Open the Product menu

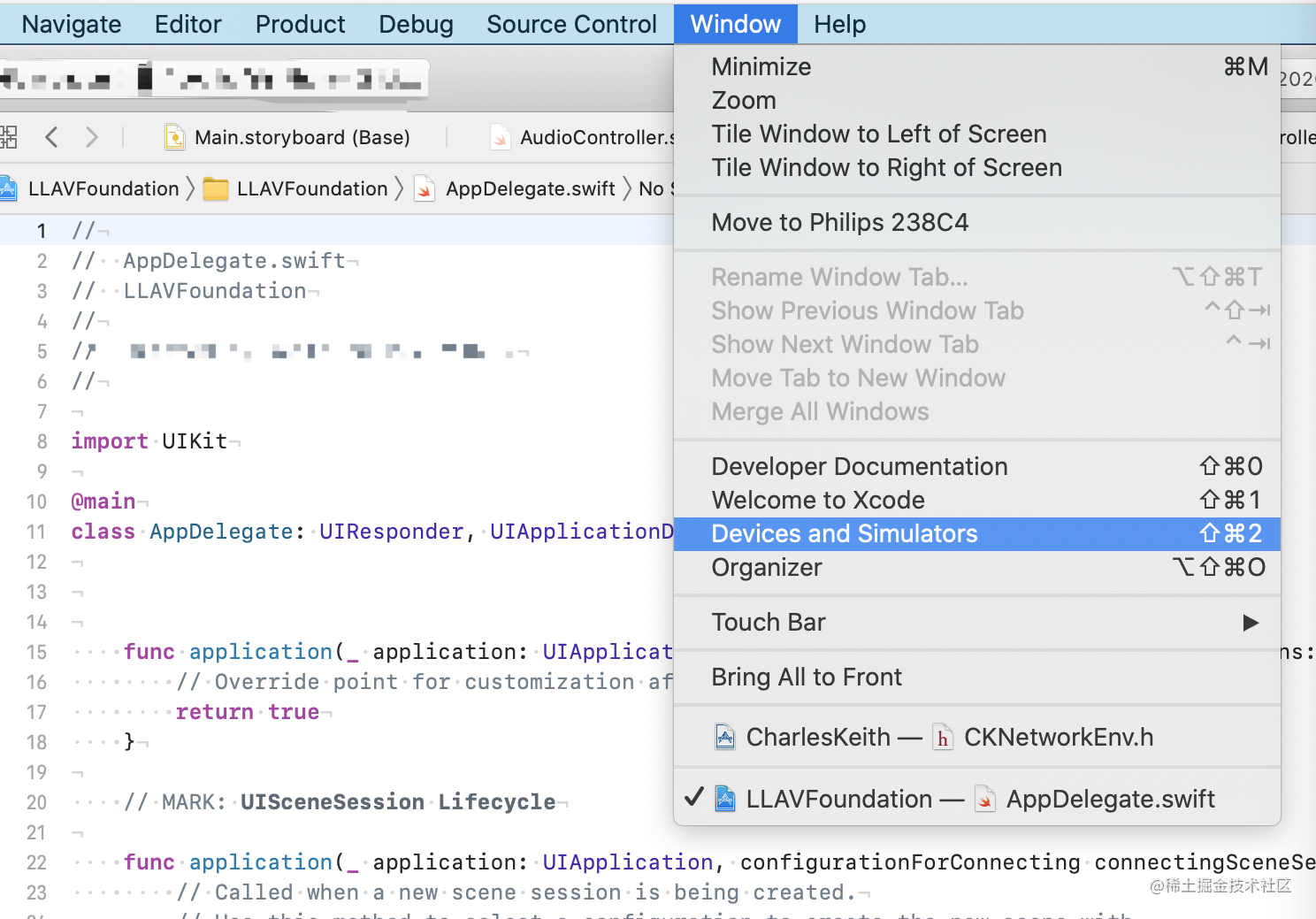300,24
